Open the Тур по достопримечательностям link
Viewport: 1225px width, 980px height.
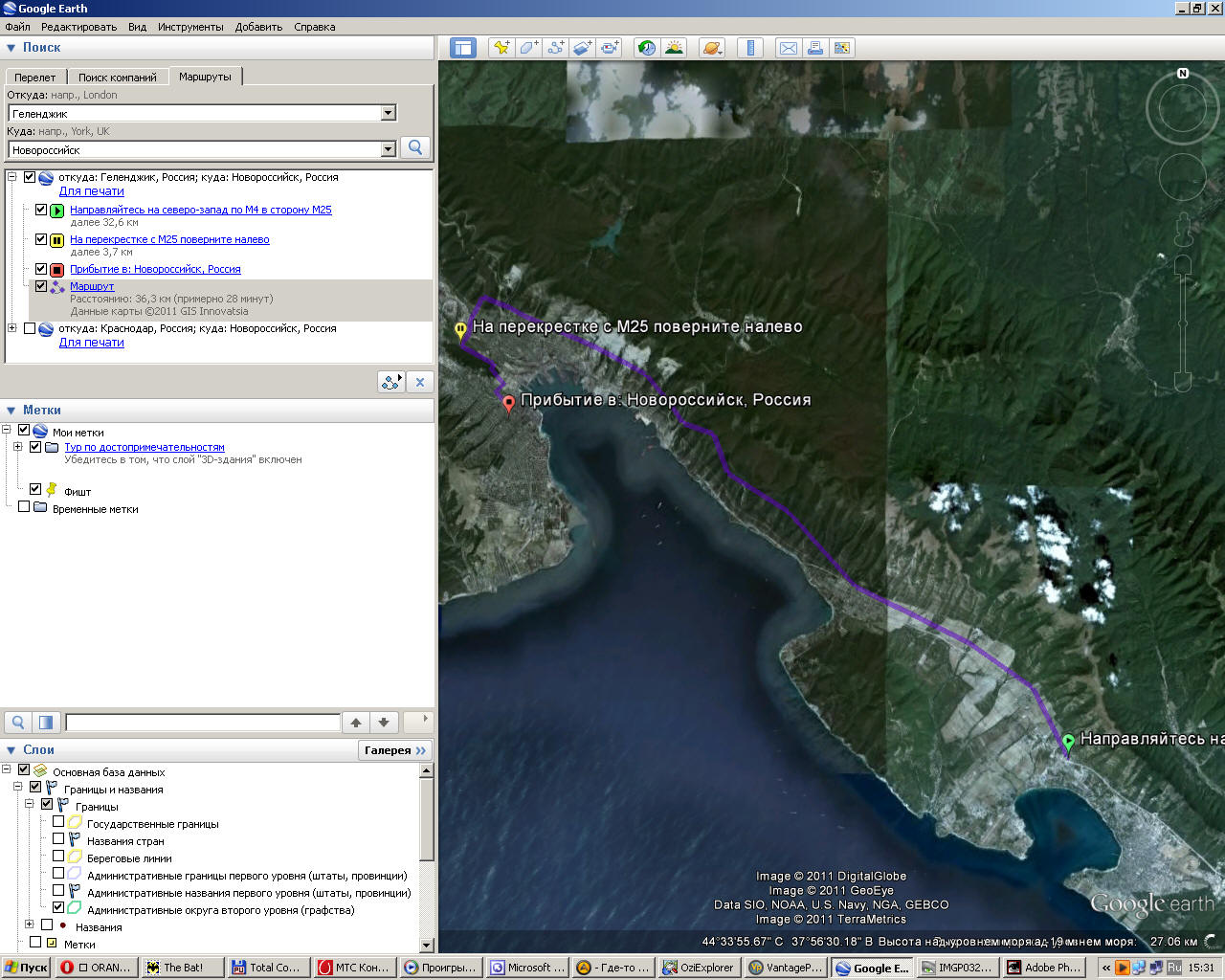click(x=145, y=447)
